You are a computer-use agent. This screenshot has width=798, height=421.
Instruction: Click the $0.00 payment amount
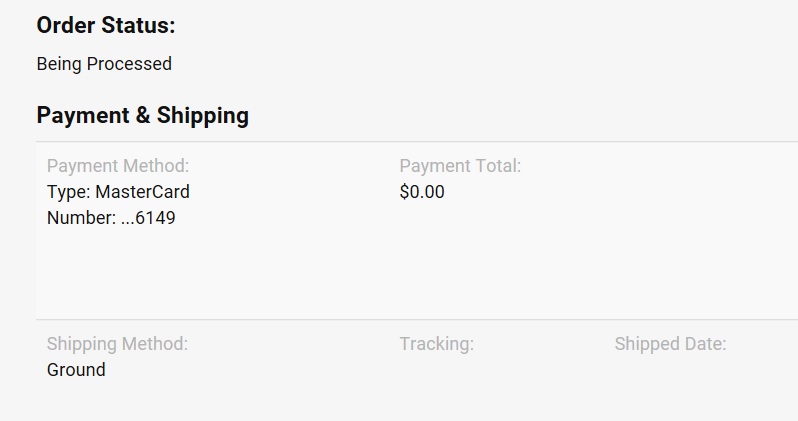422,192
